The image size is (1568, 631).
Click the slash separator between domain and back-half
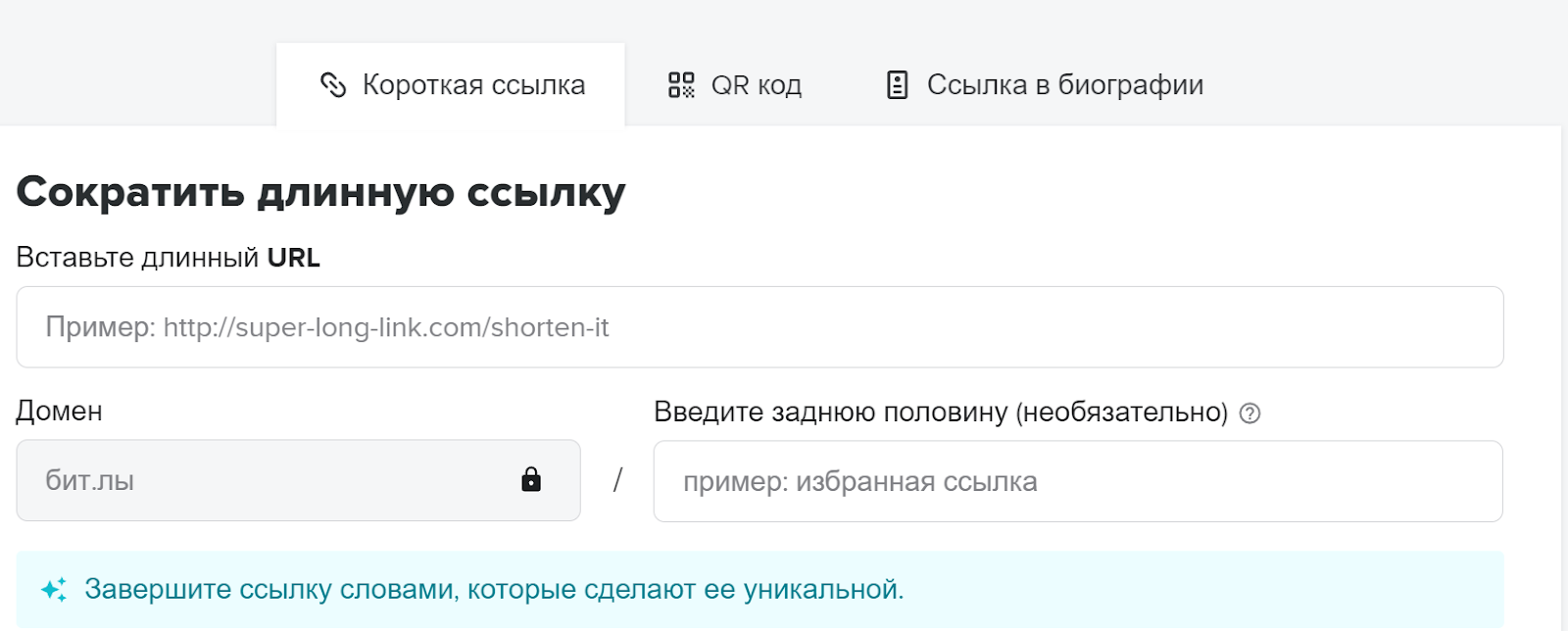617,480
